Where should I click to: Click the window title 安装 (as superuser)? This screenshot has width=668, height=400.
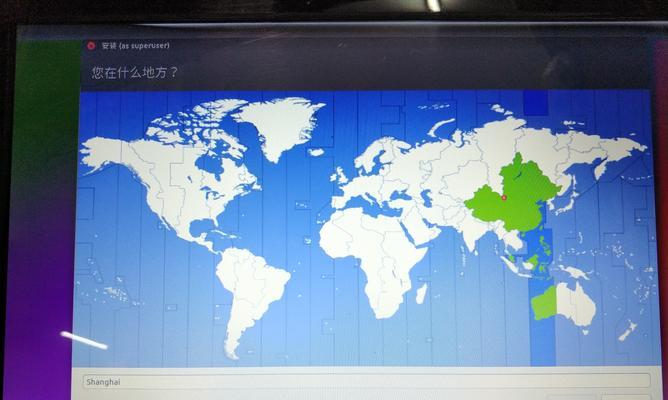135,46
